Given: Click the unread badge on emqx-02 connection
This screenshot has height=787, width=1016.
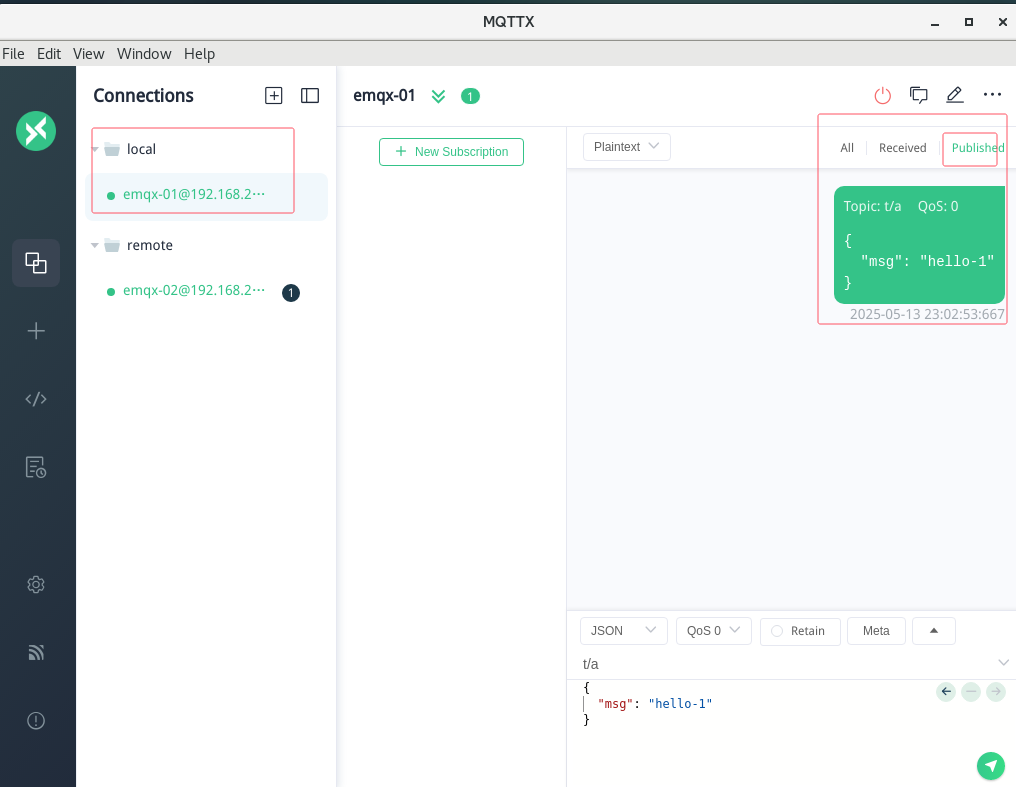Looking at the screenshot, I should pyautogui.click(x=291, y=293).
